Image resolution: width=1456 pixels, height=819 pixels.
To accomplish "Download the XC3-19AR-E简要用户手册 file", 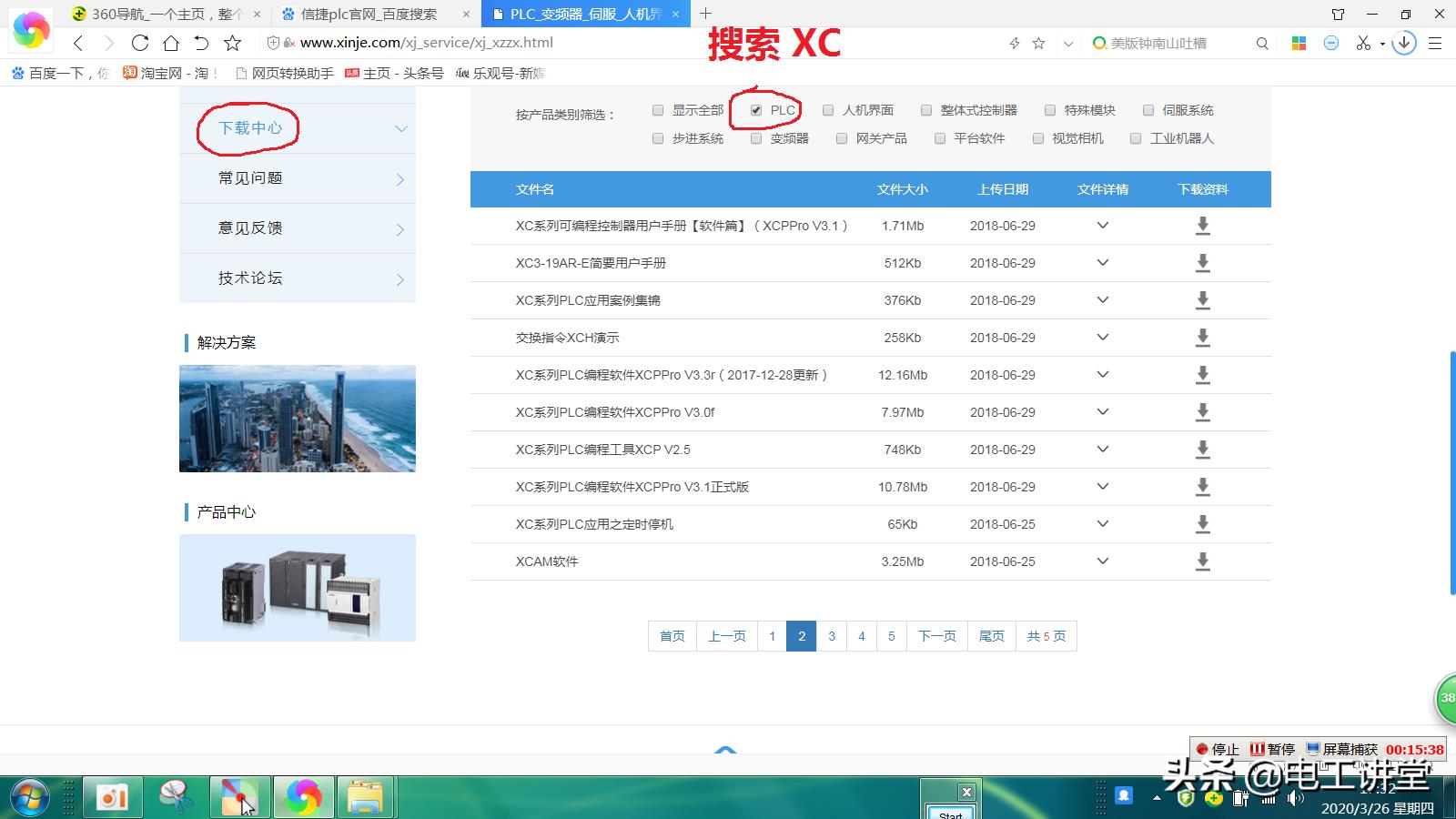I will pos(1202,263).
